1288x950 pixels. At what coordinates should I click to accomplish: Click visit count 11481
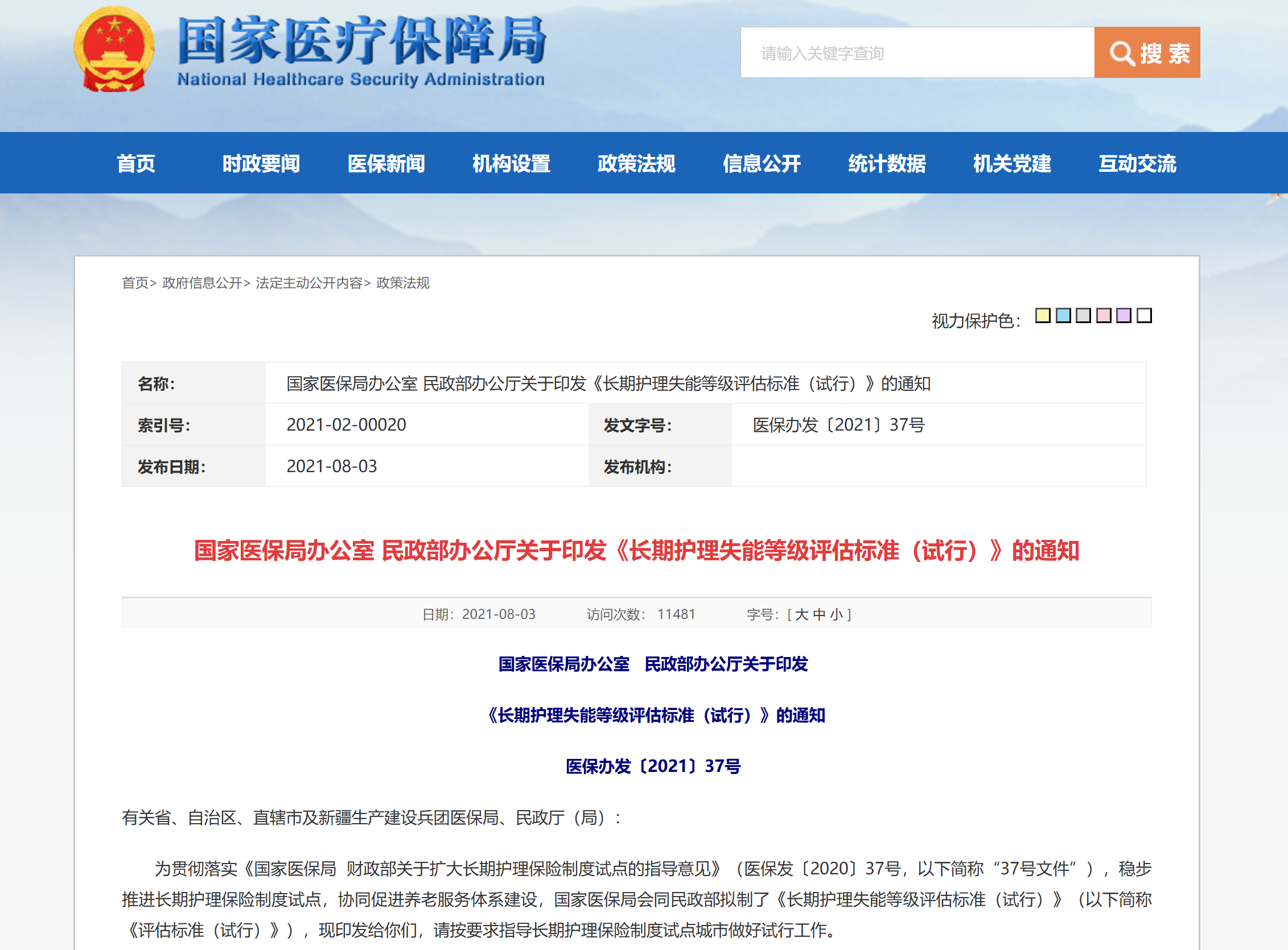[676, 614]
